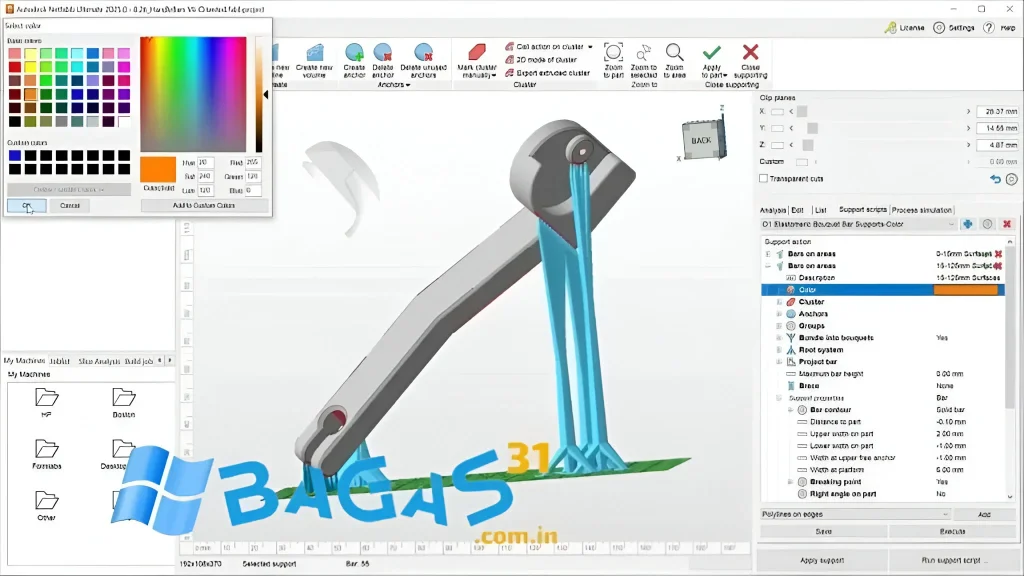The image size is (1024, 576).
Task: Toggle the Z clip plane checkbox
Action: (777, 145)
